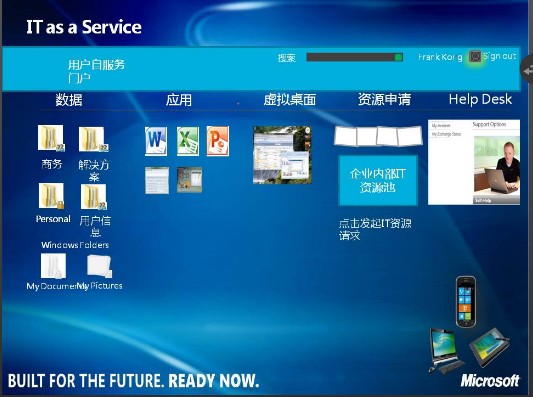Viewport: 533px width, 397px height.
Task: Open the 商务 folder
Action: 51,138
